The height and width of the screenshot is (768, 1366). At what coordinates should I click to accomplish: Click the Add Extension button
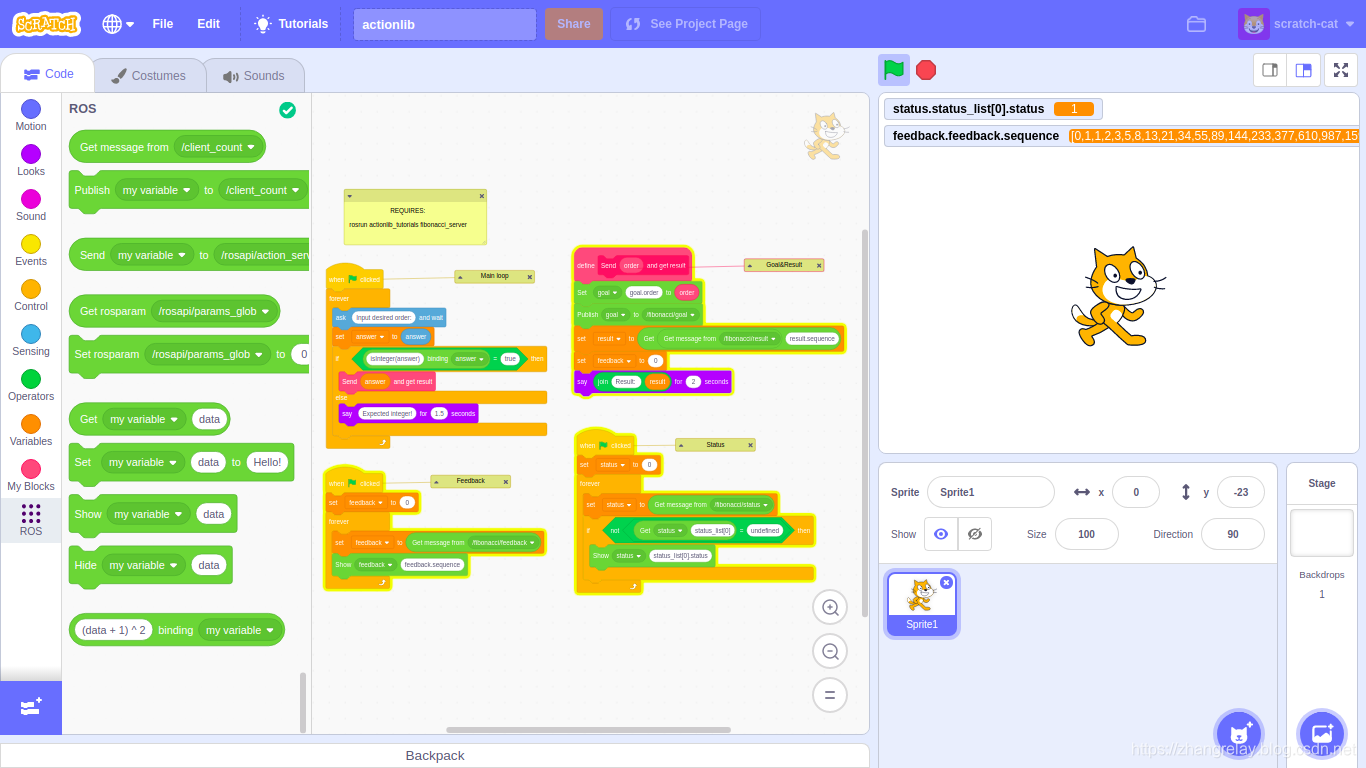point(31,707)
